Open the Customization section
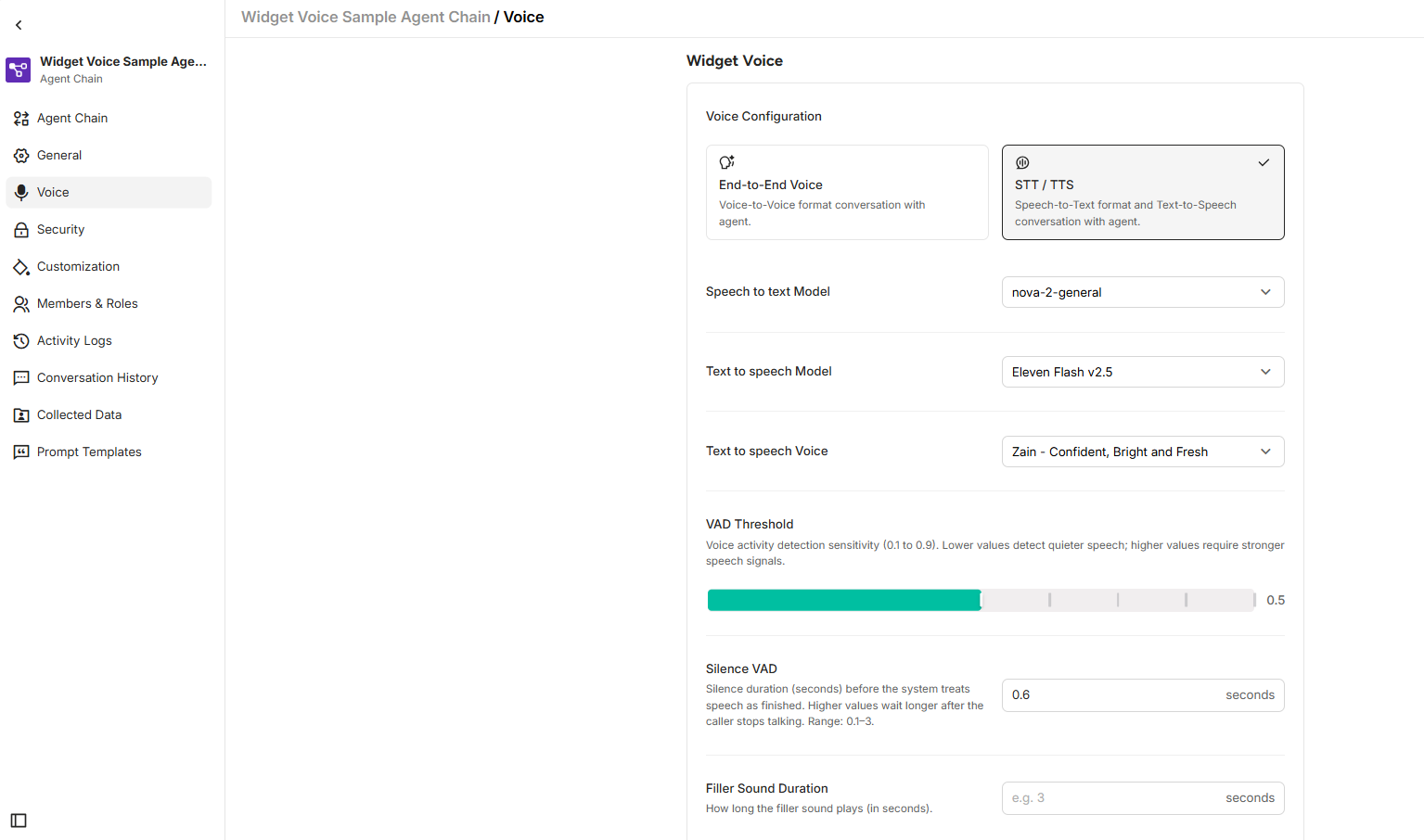Image resolution: width=1424 pixels, height=840 pixels. (x=109, y=267)
